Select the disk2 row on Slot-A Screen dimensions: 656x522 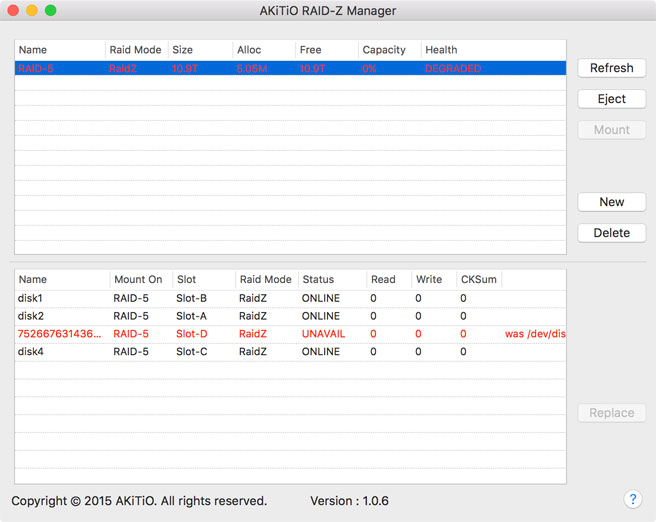290,316
